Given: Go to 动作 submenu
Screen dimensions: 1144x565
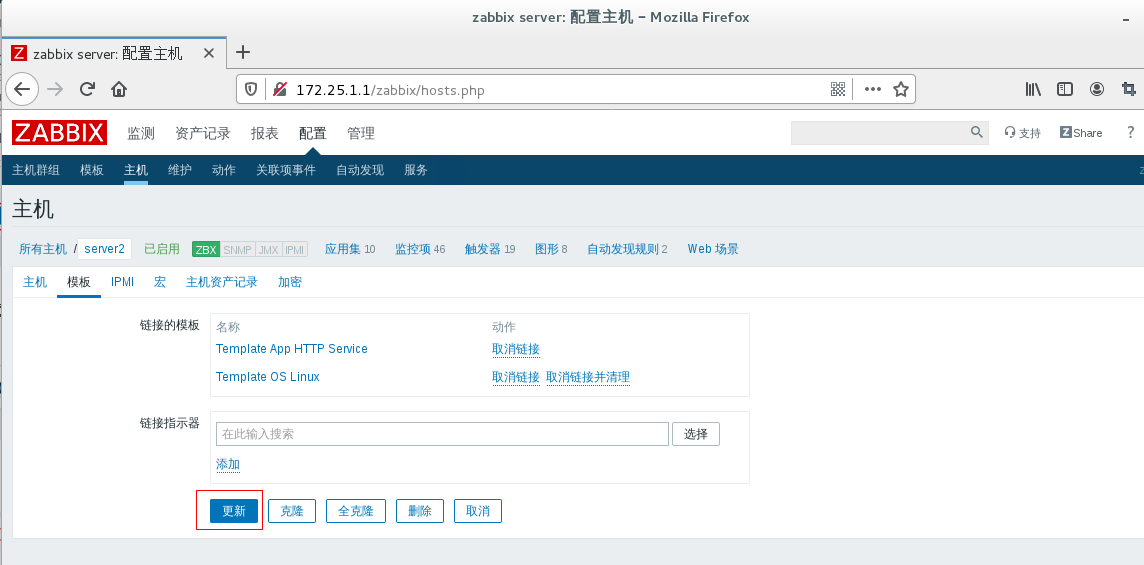Looking at the screenshot, I should pos(224,170).
